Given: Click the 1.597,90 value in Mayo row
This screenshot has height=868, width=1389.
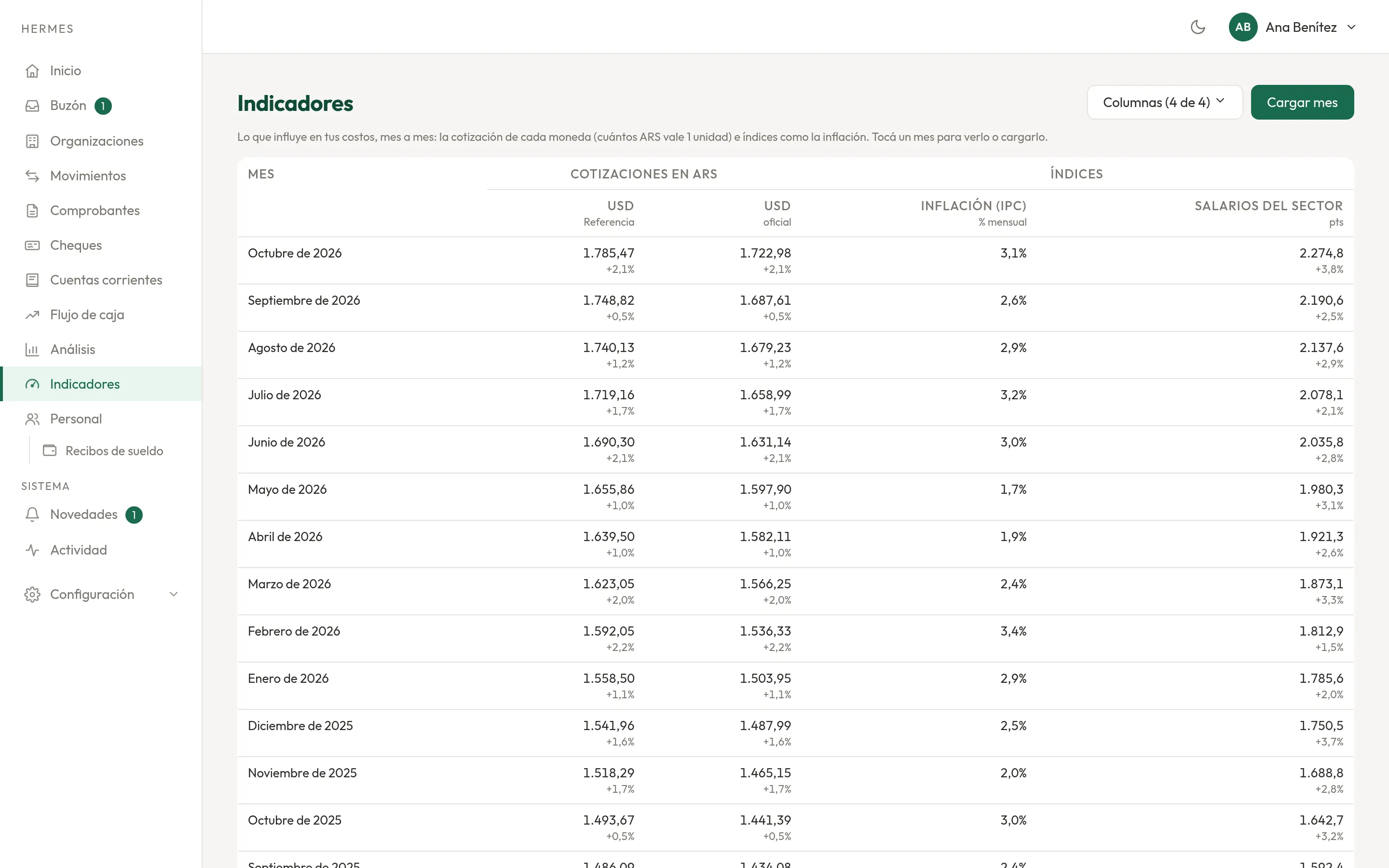Looking at the screenshot, I should (x=765, y=489).
